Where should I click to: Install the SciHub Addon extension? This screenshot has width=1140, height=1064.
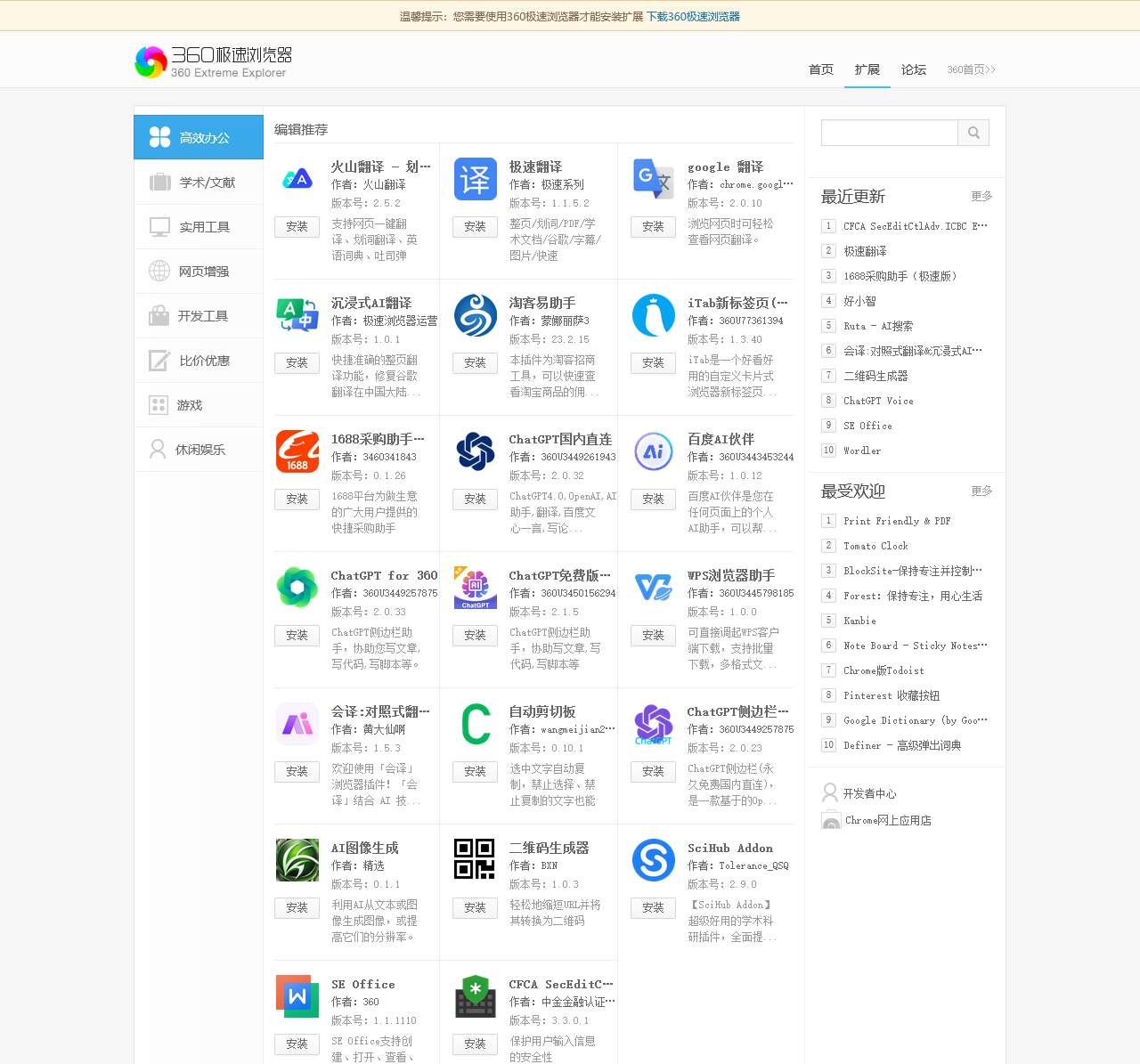tap(654, 908)
